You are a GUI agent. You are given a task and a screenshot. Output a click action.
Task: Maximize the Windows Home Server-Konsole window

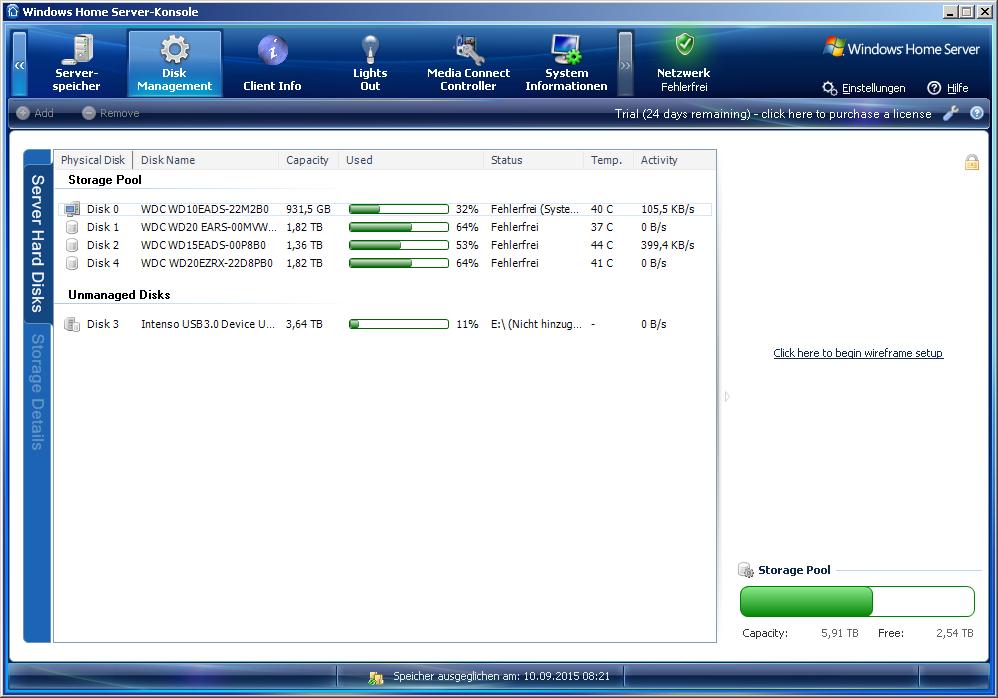pos(967,11)
